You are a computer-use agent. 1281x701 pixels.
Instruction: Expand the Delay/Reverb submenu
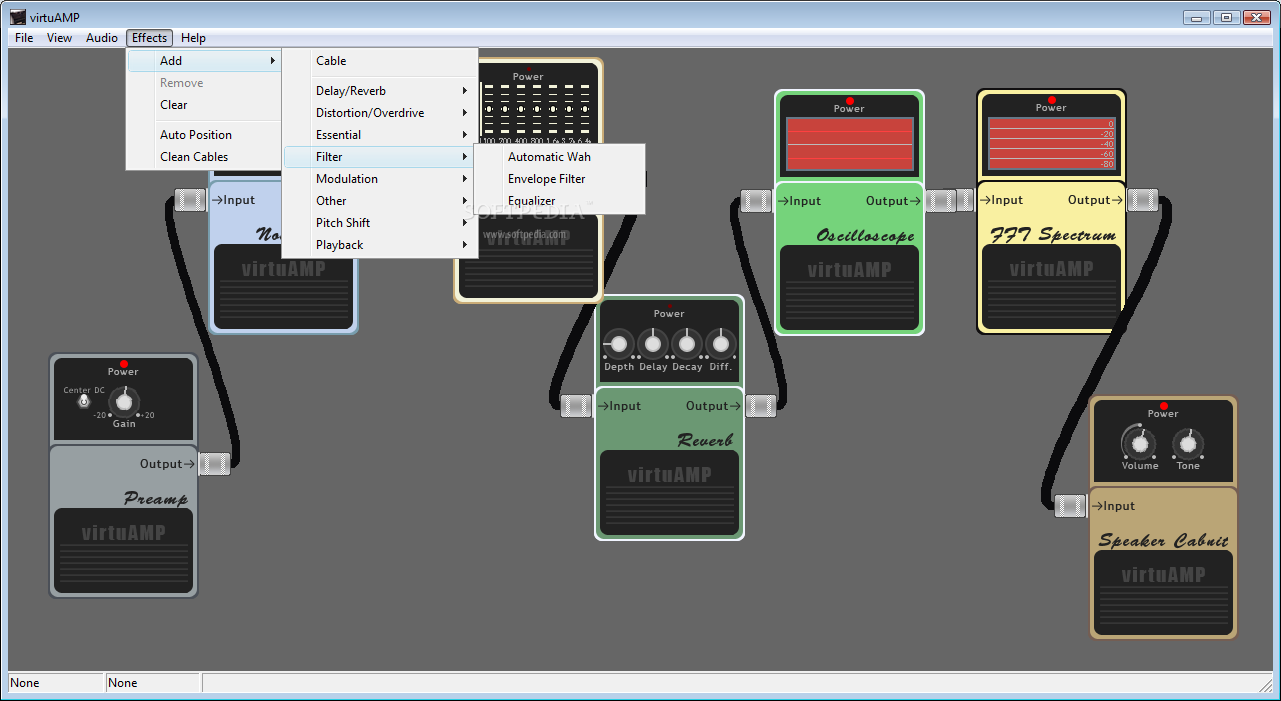[x=380, y=91]
